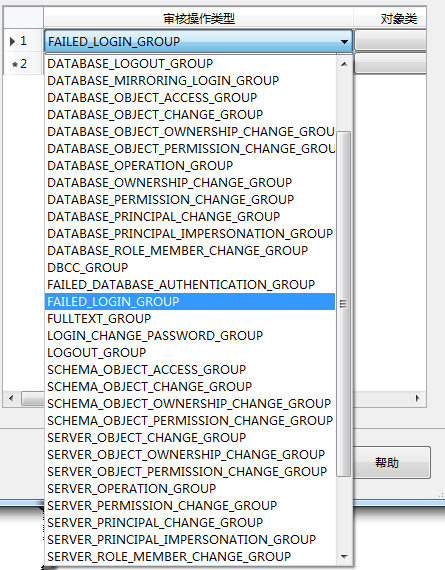
Task: Choose SCHEMA_OBJECT_CHANGE_GROUP entry
Action: tap(190, 387)
